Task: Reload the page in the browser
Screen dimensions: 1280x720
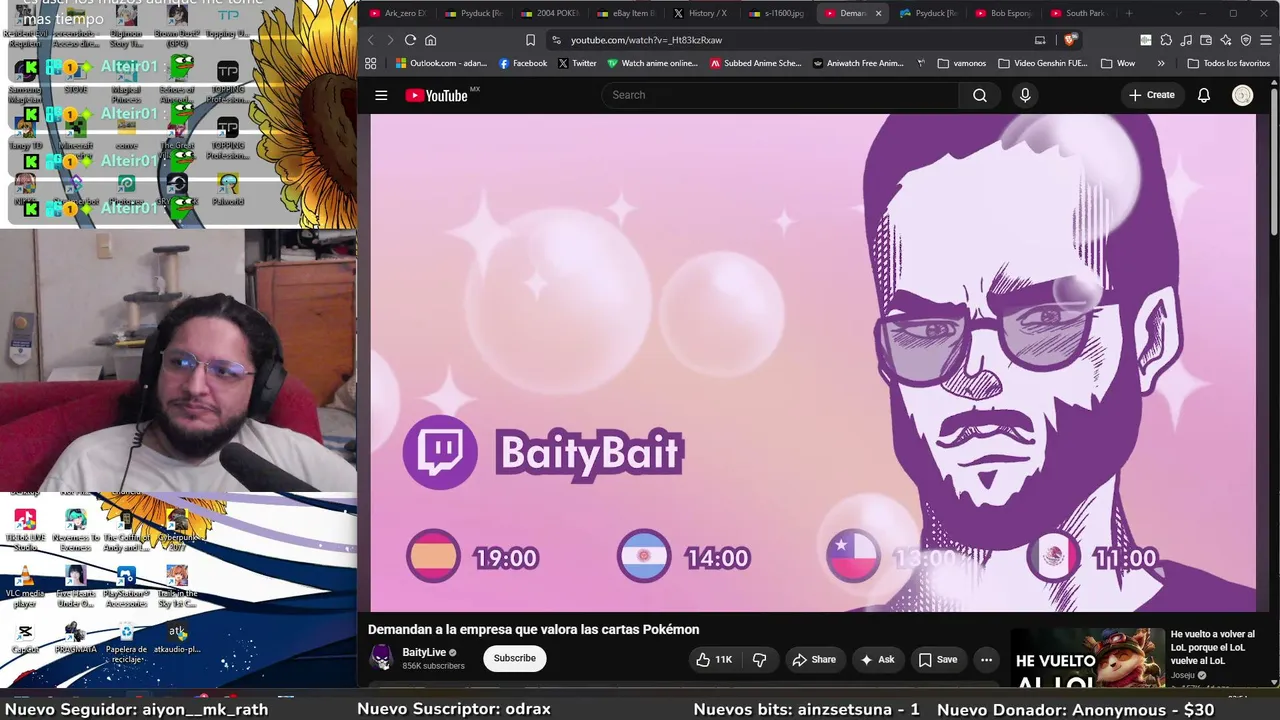Action: pos(410,40)
